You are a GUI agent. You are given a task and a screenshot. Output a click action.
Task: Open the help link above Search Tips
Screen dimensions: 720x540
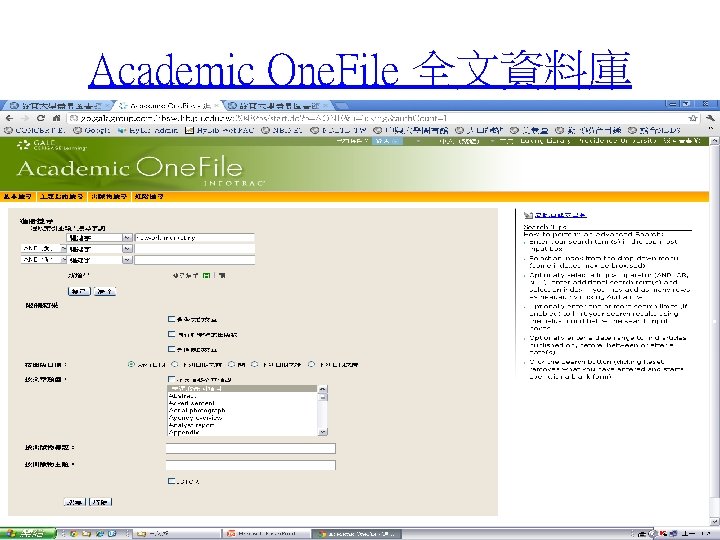pyautogui.click(x=560, y=214)
